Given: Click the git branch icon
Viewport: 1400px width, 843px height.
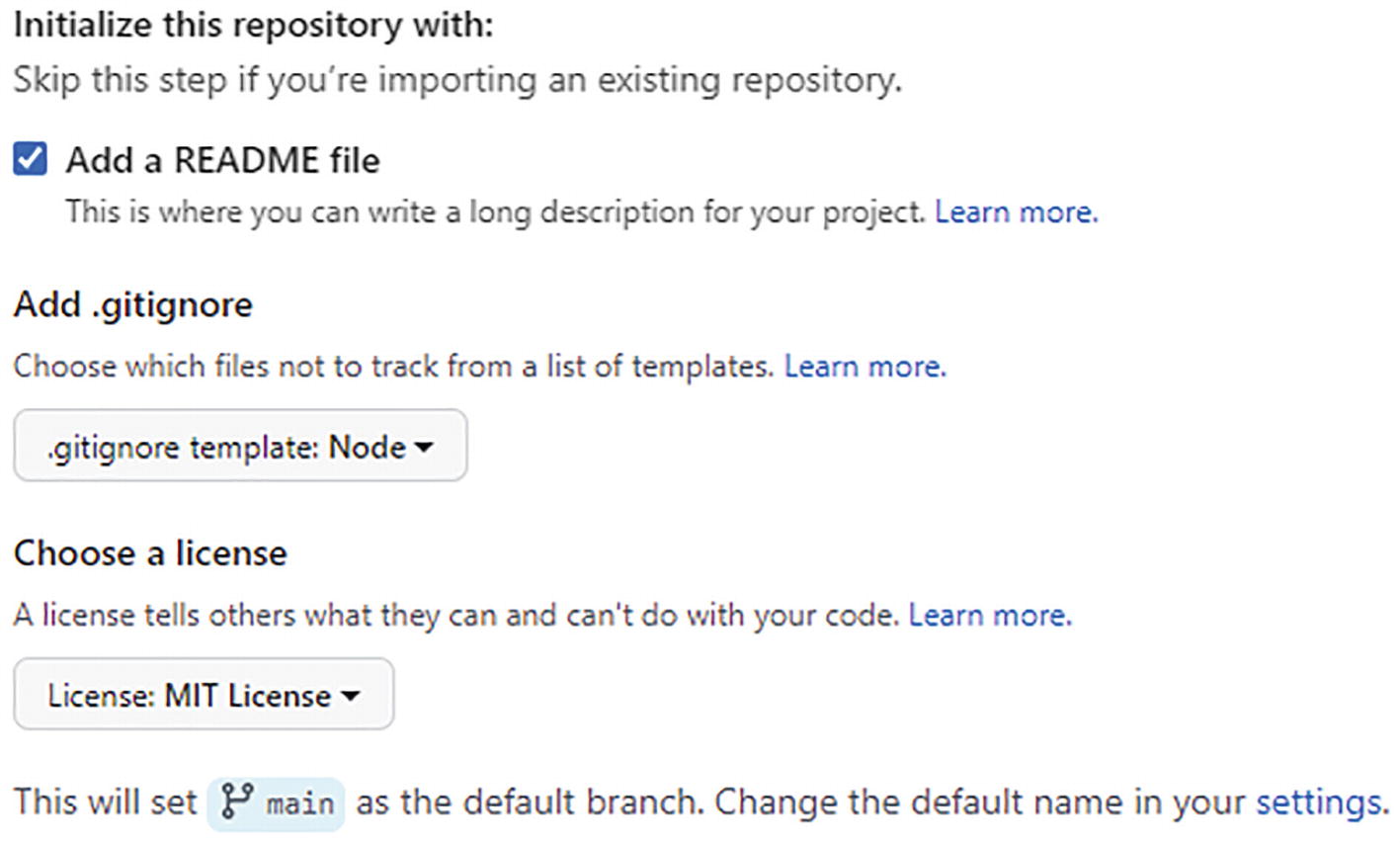Looking at the screenshot, I should pyautogui.click(x=237, y=801).
